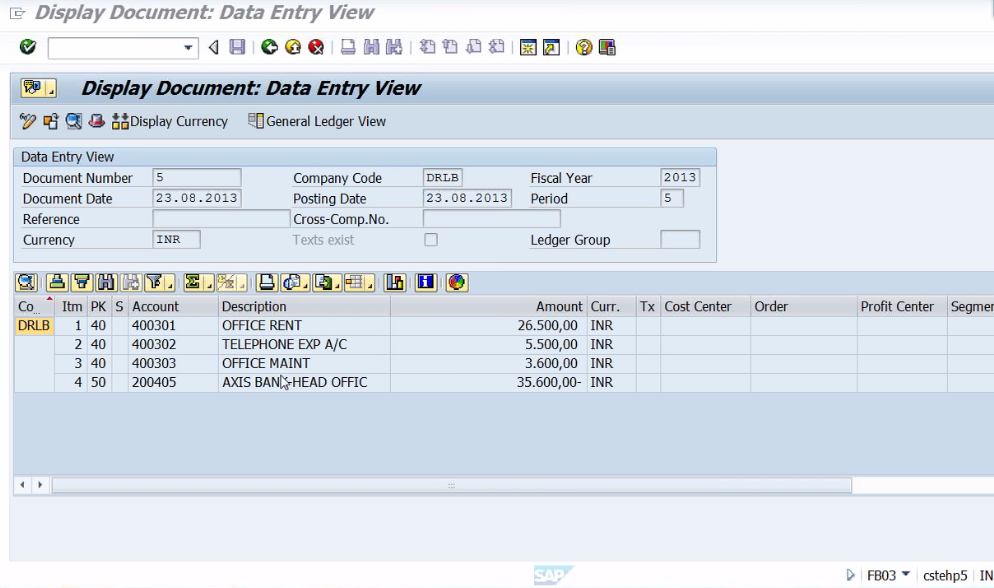Screen dimensions: 994x588
Task: Click the Previous Page icon
Action: pos(450,48)
